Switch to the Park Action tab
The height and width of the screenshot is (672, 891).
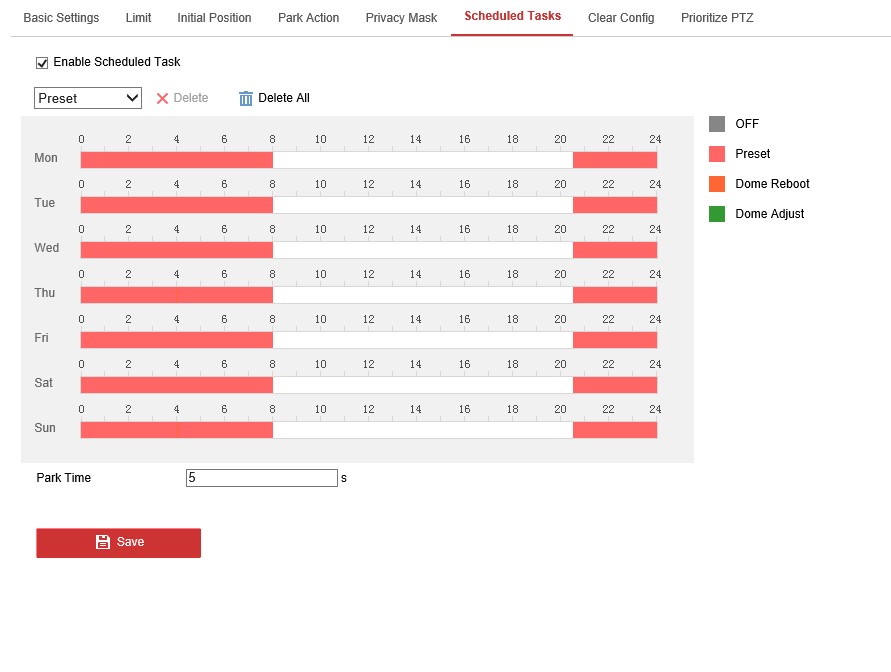(x=308, y=18)
